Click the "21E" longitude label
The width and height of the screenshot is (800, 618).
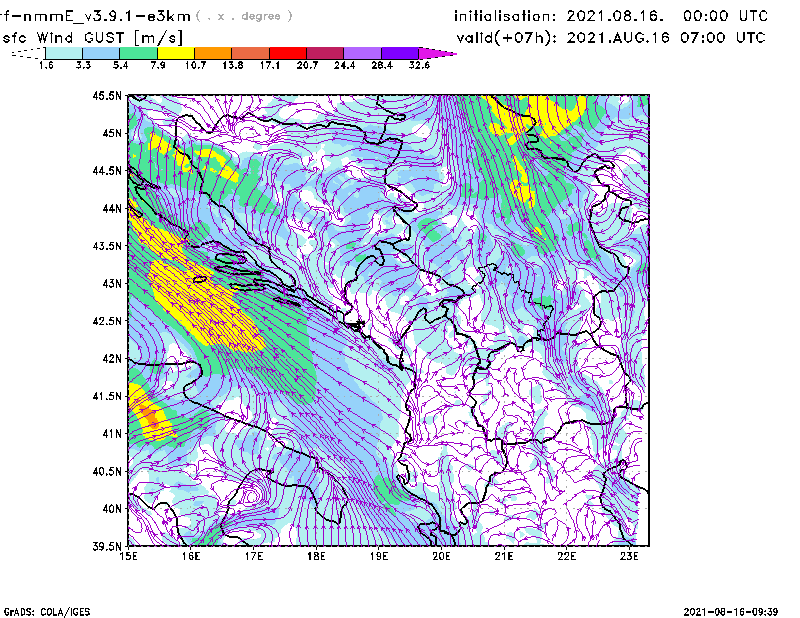click(x=504, y=556)
